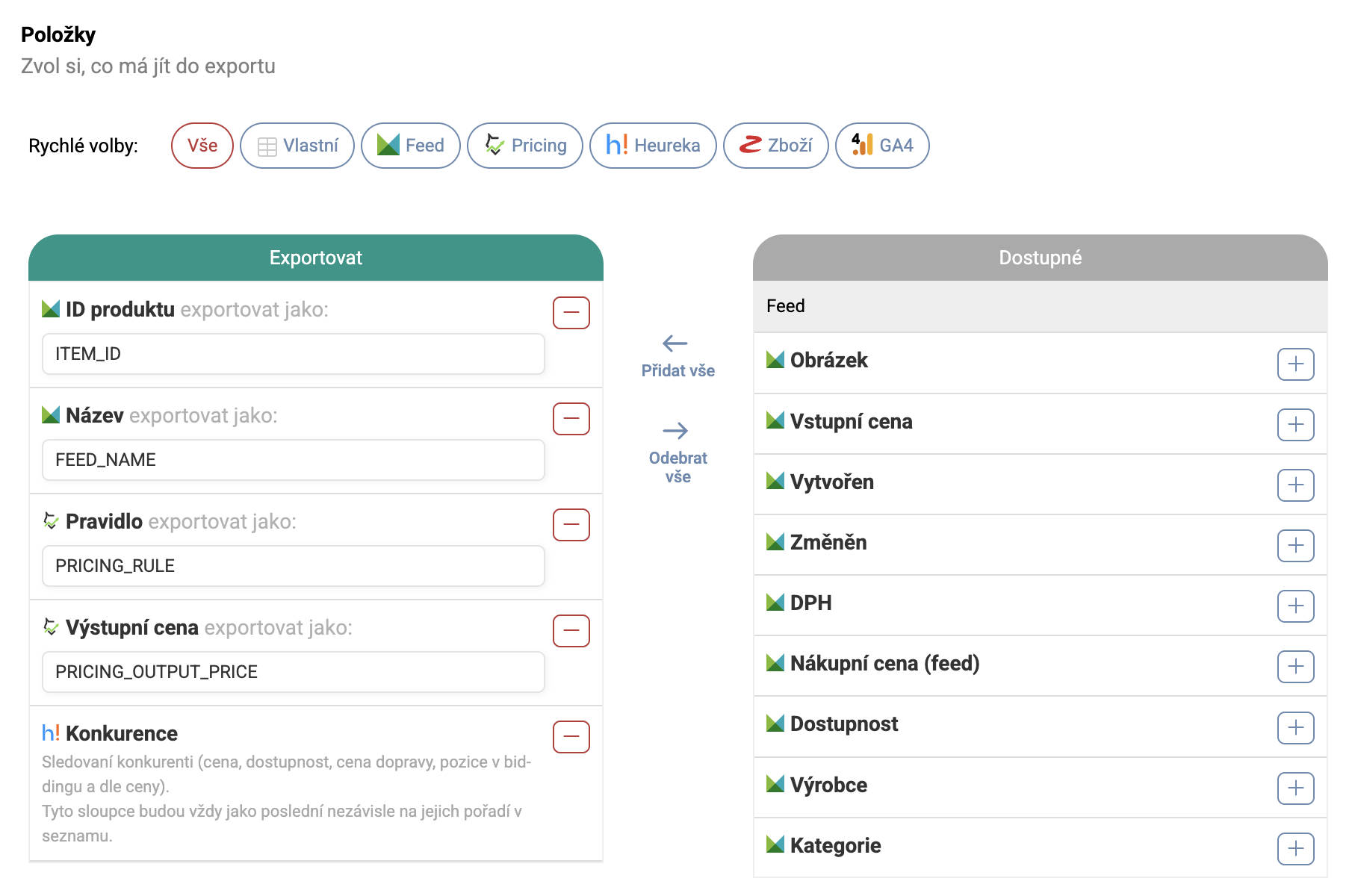Choose the Vlastní quick preset
This screenshot has width=1355, height=896.
point(297,146)
